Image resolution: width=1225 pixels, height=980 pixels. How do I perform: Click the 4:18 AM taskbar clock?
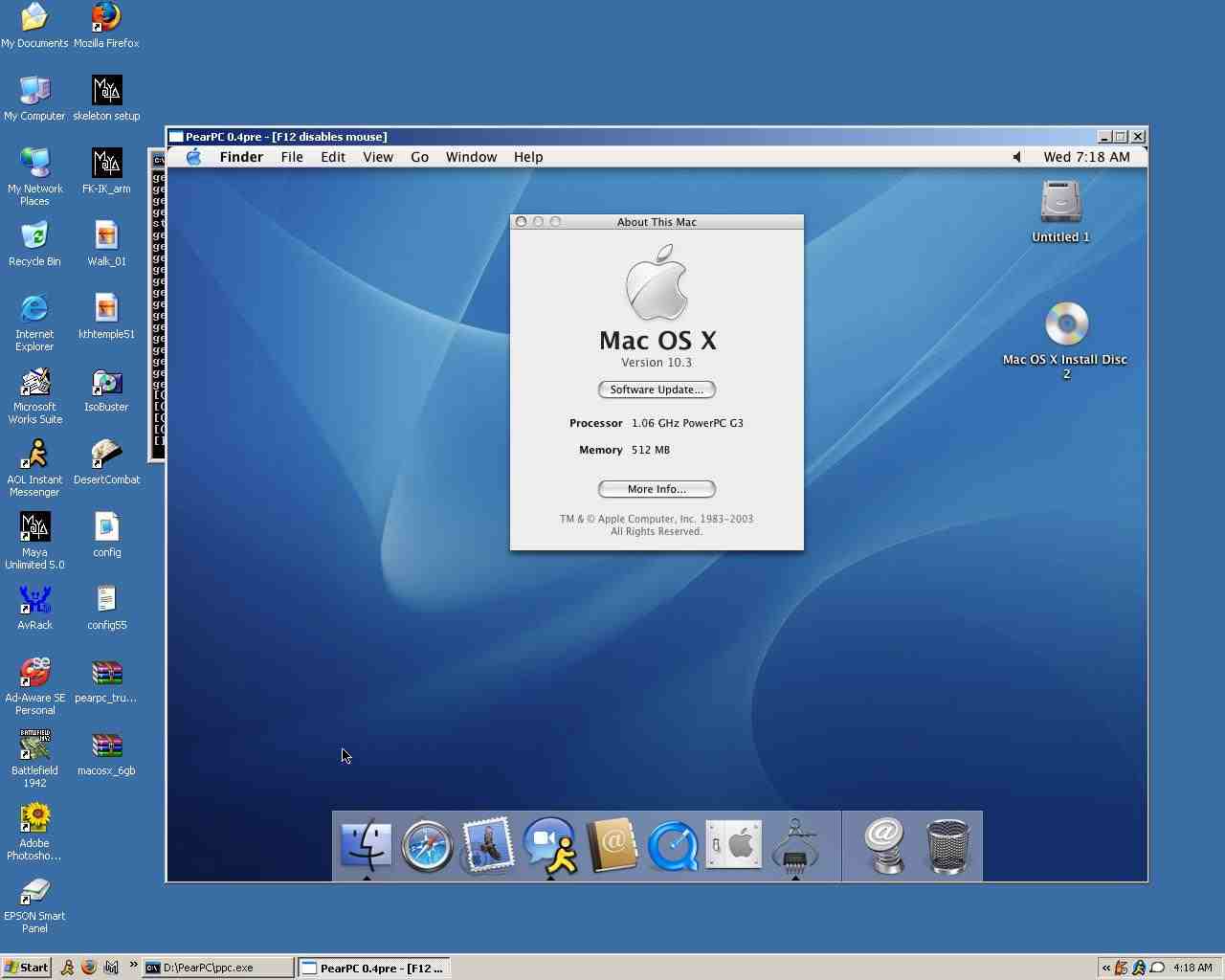click(1192, 968)
